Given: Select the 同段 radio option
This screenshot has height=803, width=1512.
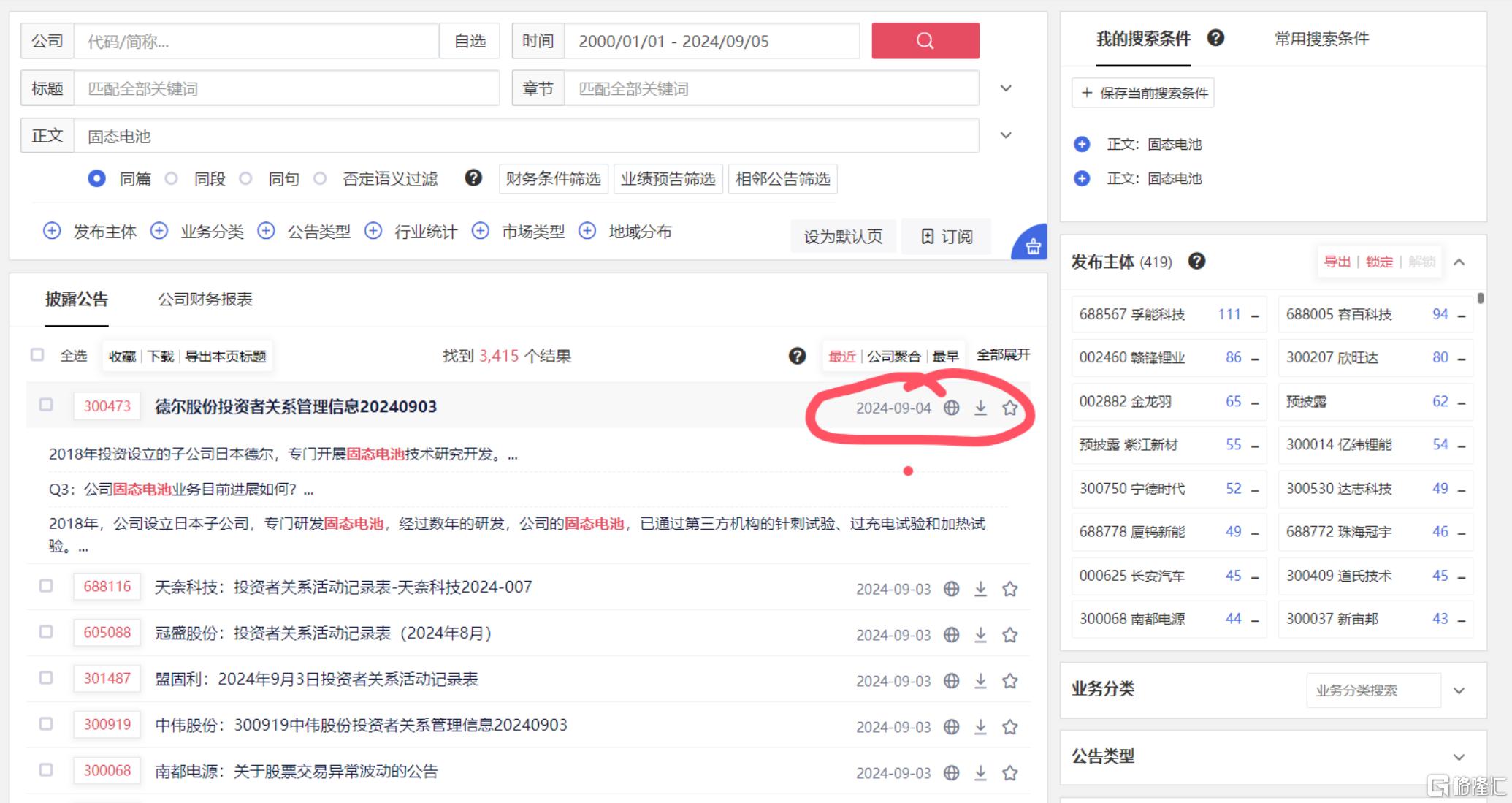Looking at the screenshot, I should pyautogui.click(x=171, y=178).
